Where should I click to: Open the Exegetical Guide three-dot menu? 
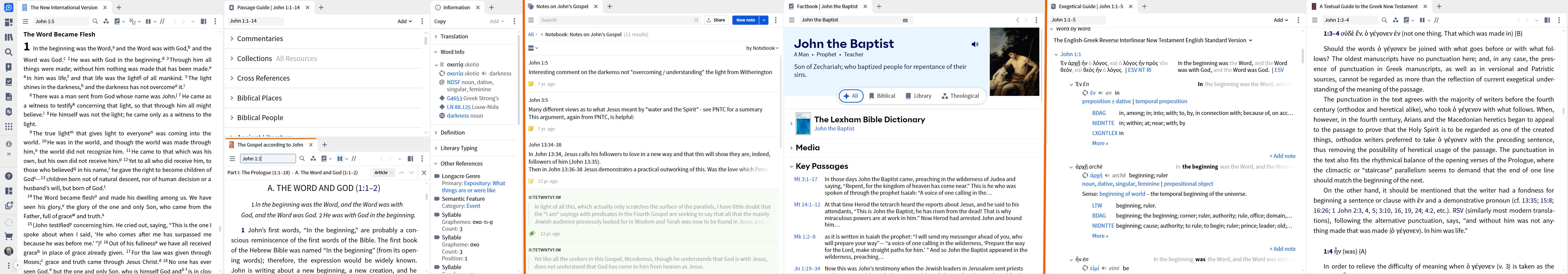tap(1298, 20)
